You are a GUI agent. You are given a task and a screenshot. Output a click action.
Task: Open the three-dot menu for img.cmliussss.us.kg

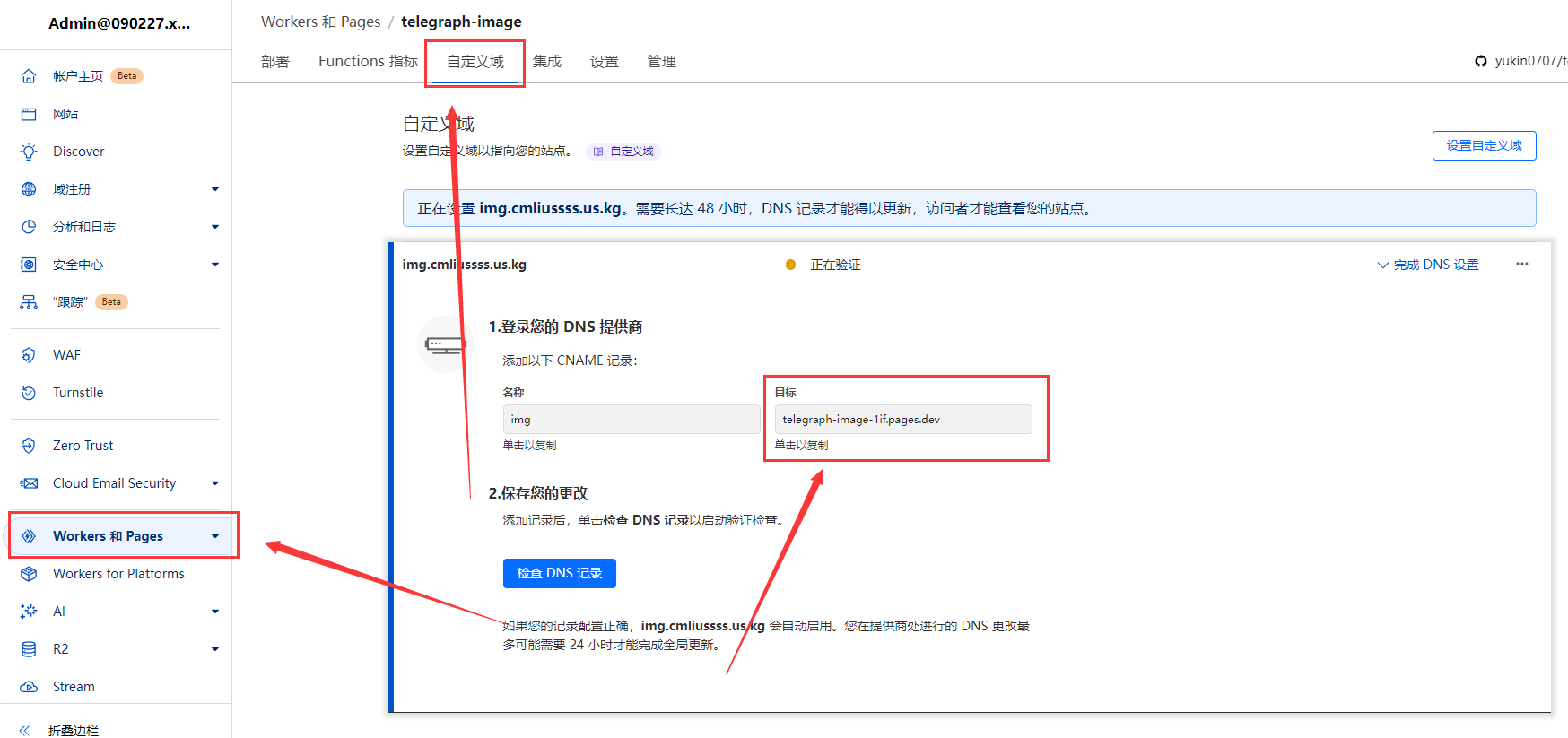tap(1521, 265)
